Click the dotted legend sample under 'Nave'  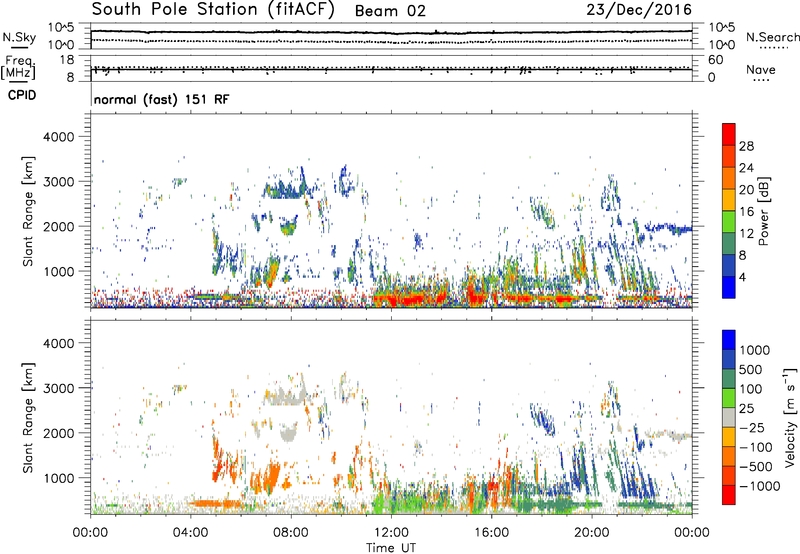pyautogui.click(x=761, y=80)
